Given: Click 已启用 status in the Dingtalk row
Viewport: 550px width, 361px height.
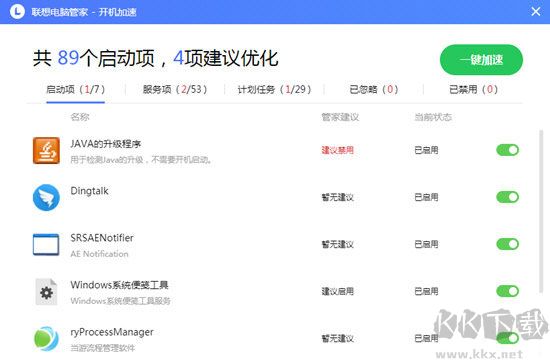Looking at the screenshot, I should click(x=426, y=197).
